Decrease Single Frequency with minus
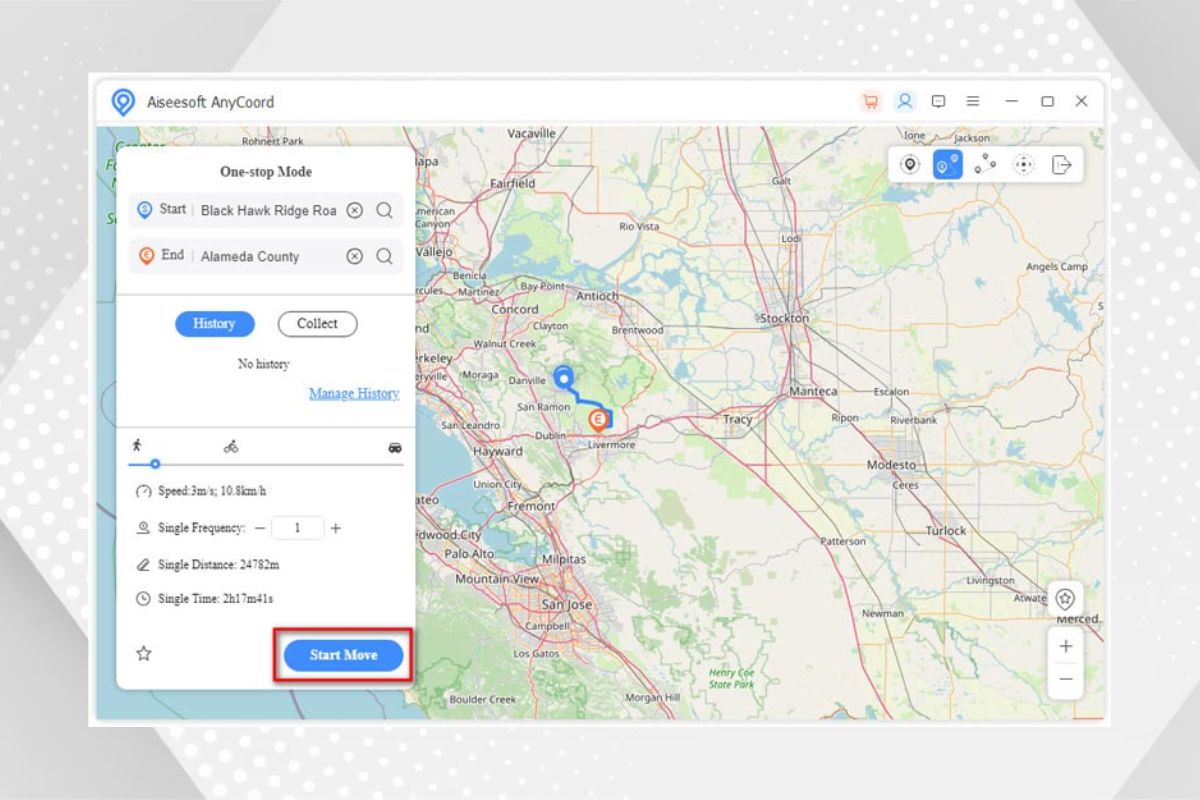The width and height of the screenshot is (1200, 800). tap(260, 528)
